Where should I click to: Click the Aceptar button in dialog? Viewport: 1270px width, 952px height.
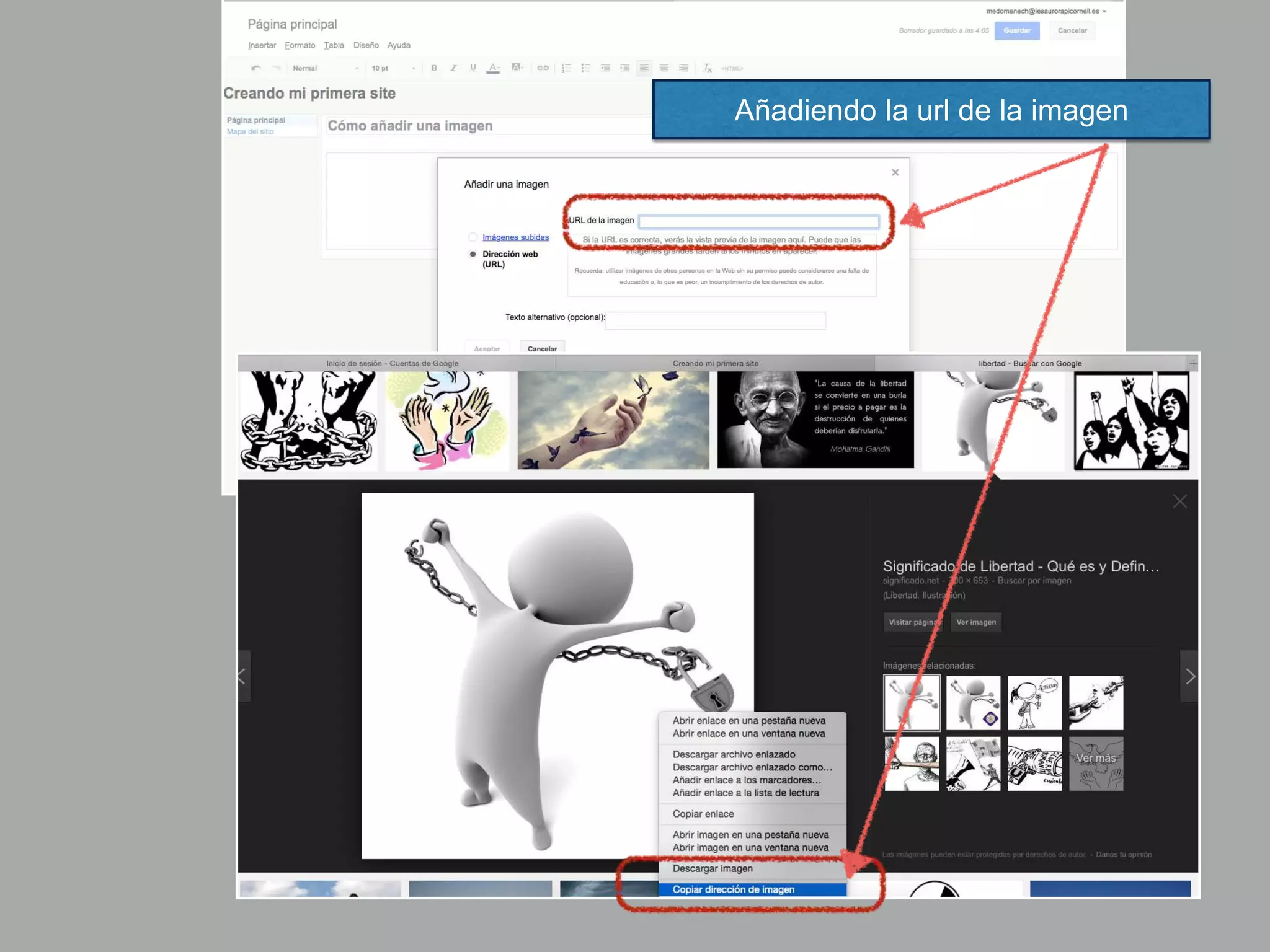pyautogui.click(x=487, y=348)
